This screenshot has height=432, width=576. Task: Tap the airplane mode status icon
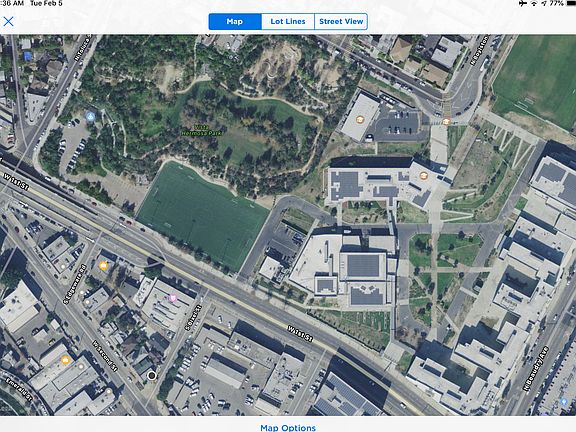(523, 3)
